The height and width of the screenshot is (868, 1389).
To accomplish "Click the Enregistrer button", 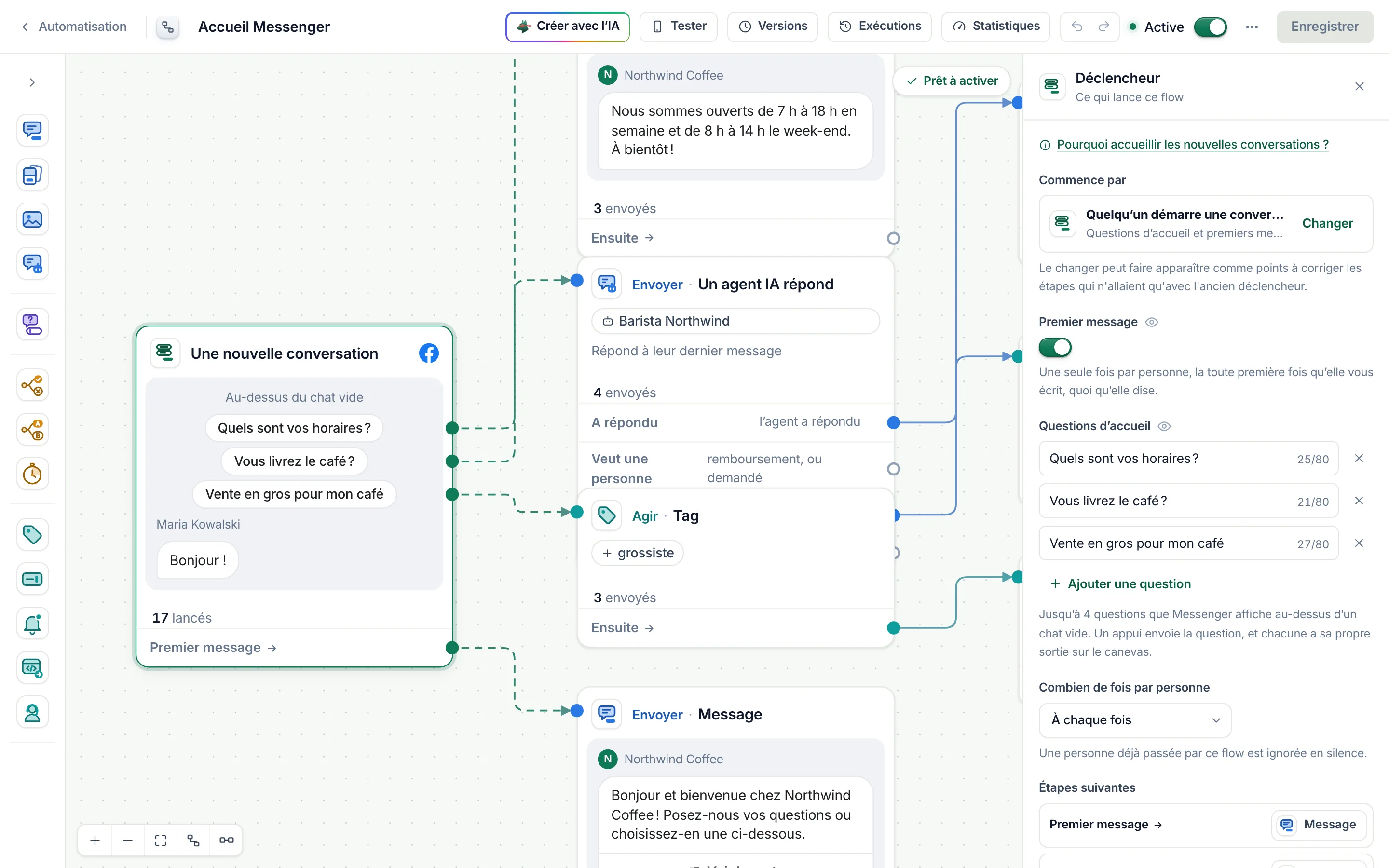I will coord(1325,27).
